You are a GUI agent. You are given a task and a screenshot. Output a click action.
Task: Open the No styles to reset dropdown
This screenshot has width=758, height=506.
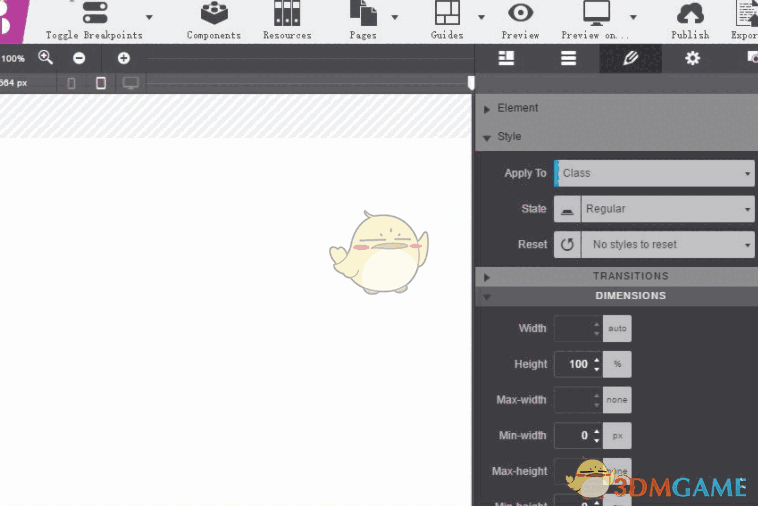click(x=668, y=245)
